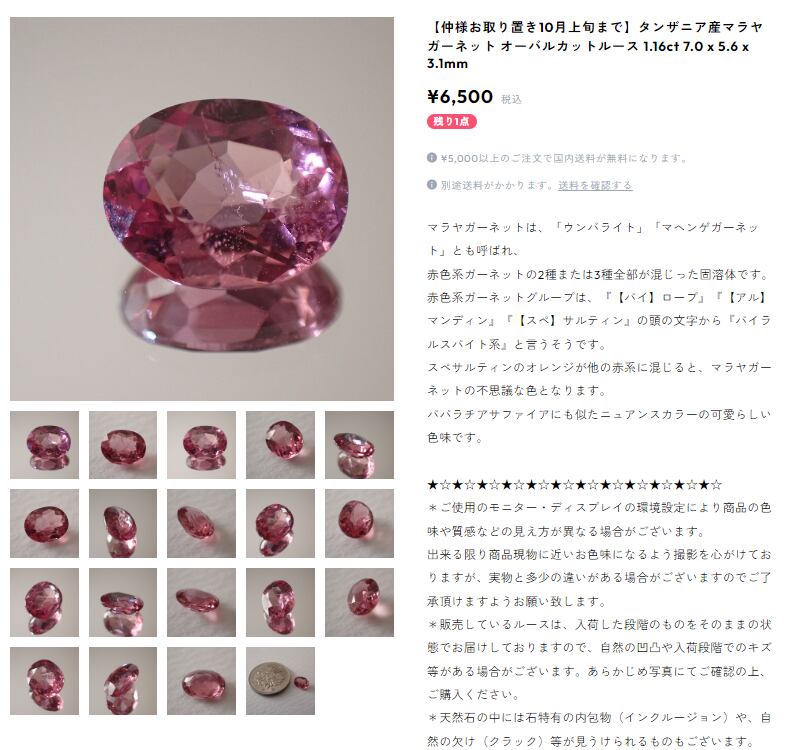This screenshot has width=811, height=750.
Task: Show the first thumbnail in the fourth row
Action: [44, 681]
